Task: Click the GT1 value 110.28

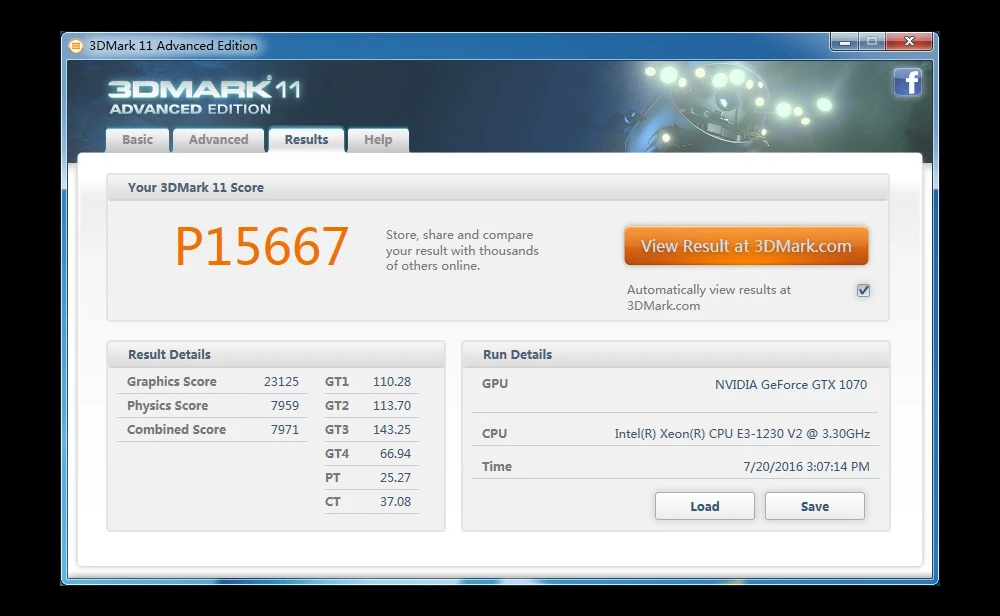Action: [x=392, y=382]
